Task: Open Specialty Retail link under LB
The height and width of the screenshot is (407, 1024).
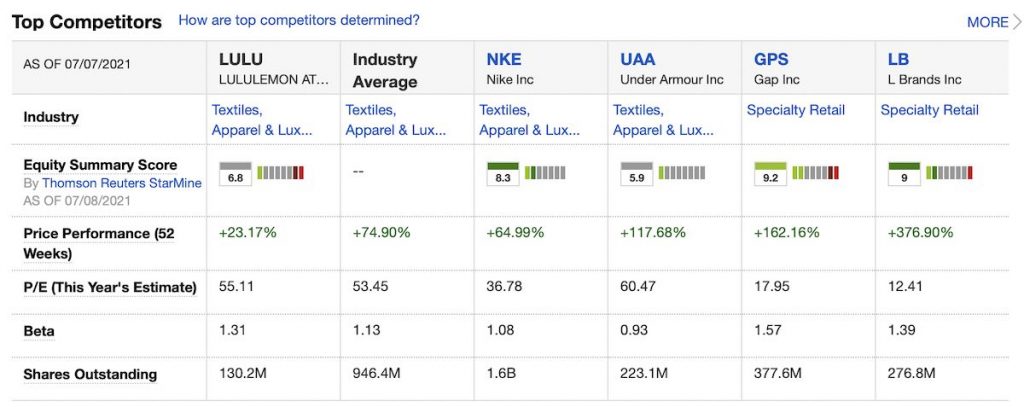Action: [929, 110]
